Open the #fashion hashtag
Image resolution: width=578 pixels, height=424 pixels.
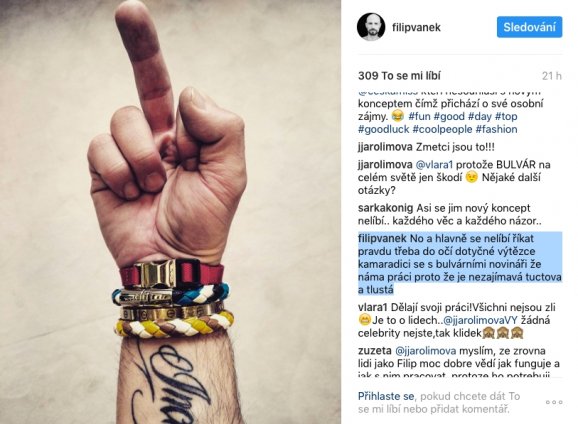[497, 129]
